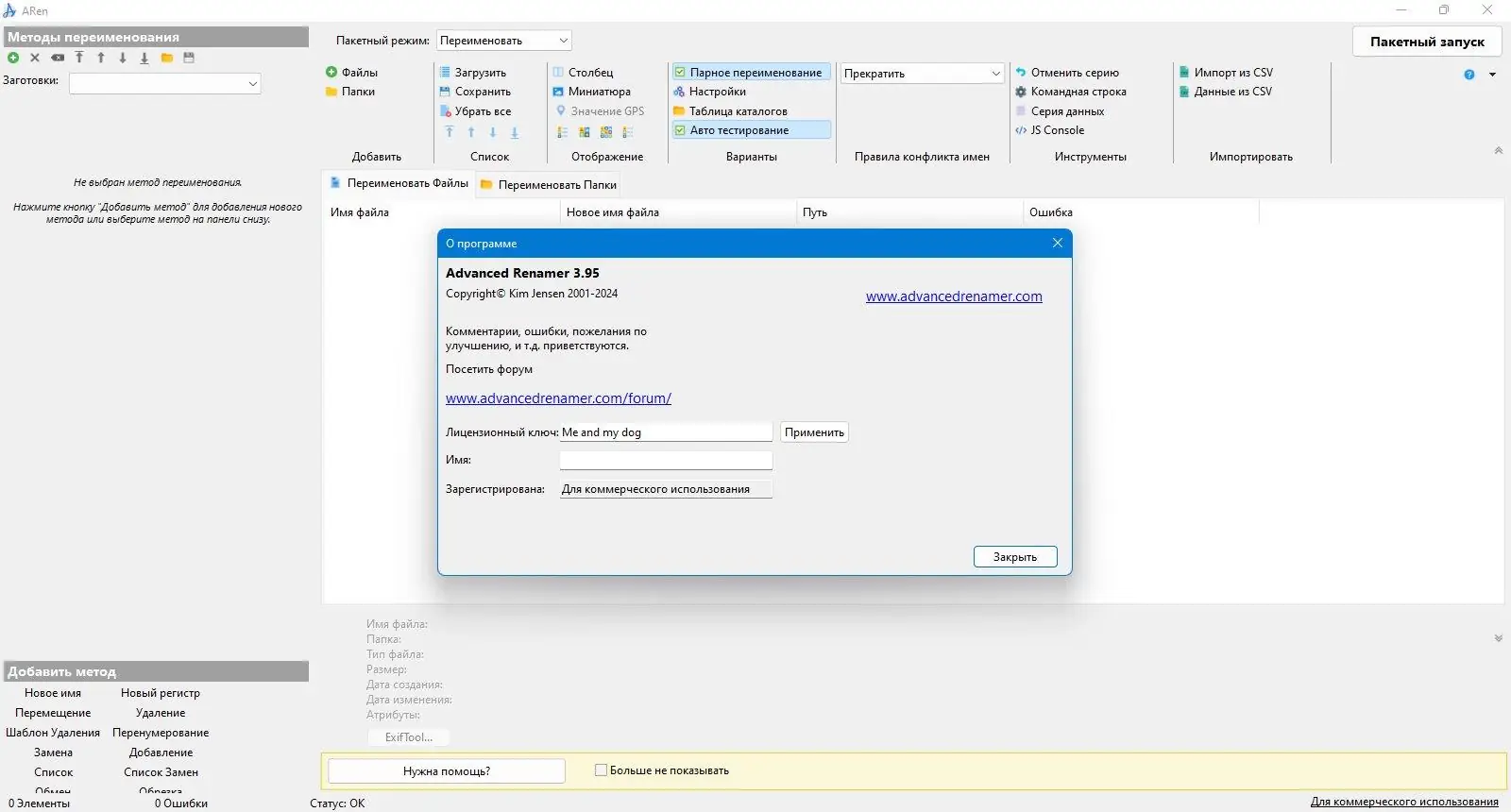Open dropdown arrow next to help icon
1511x812 pixels.
click(x=1492, y=75)
